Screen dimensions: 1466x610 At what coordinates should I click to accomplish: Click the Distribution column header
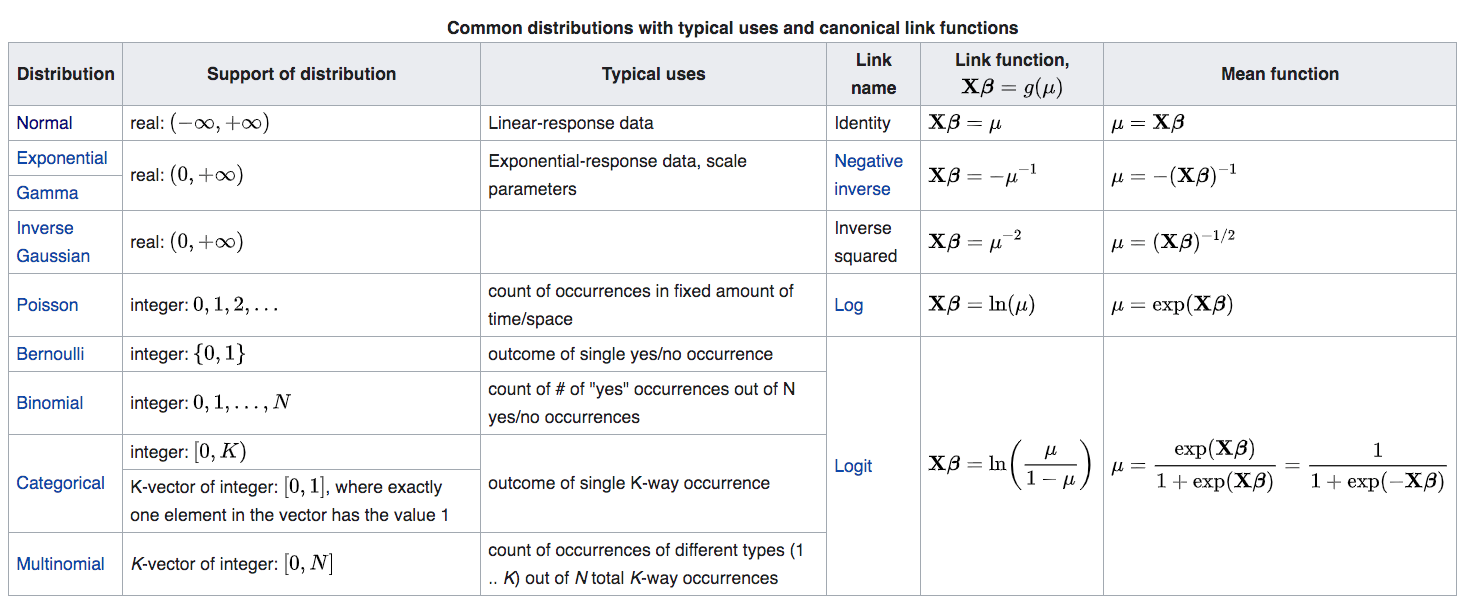[66, 74]
